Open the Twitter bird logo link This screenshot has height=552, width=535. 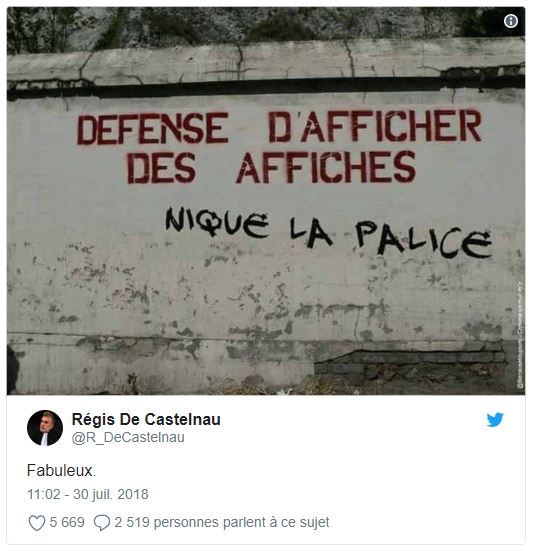495,419
